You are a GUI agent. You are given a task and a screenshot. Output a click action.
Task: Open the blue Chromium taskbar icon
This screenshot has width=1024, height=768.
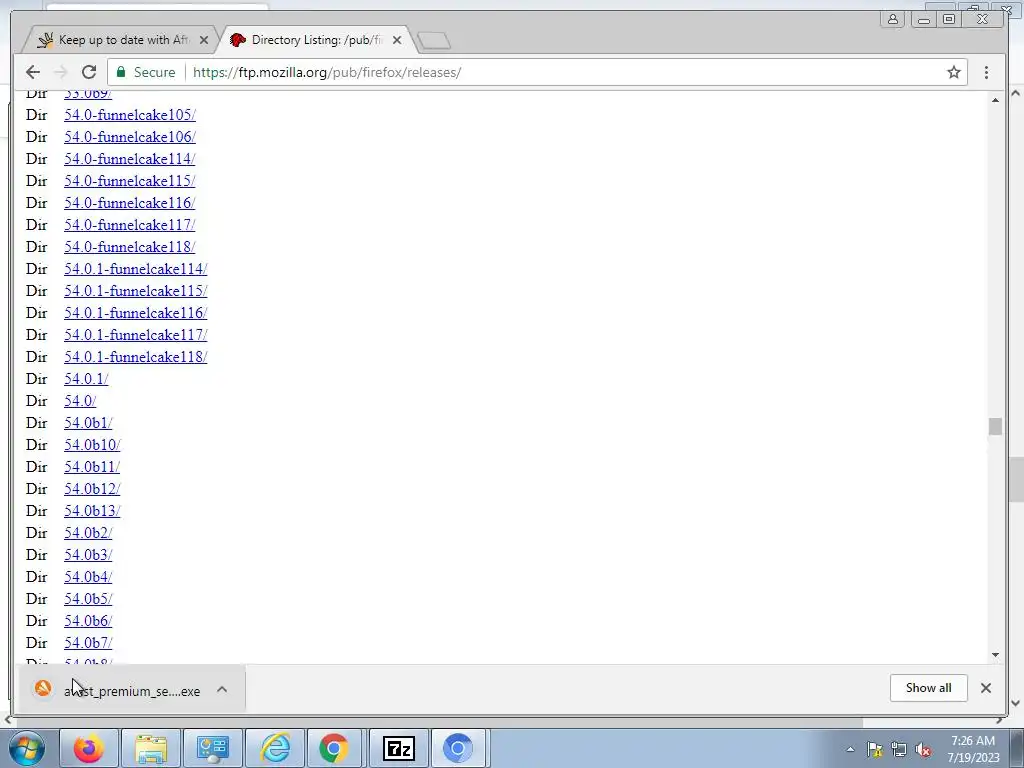point(458,748)
